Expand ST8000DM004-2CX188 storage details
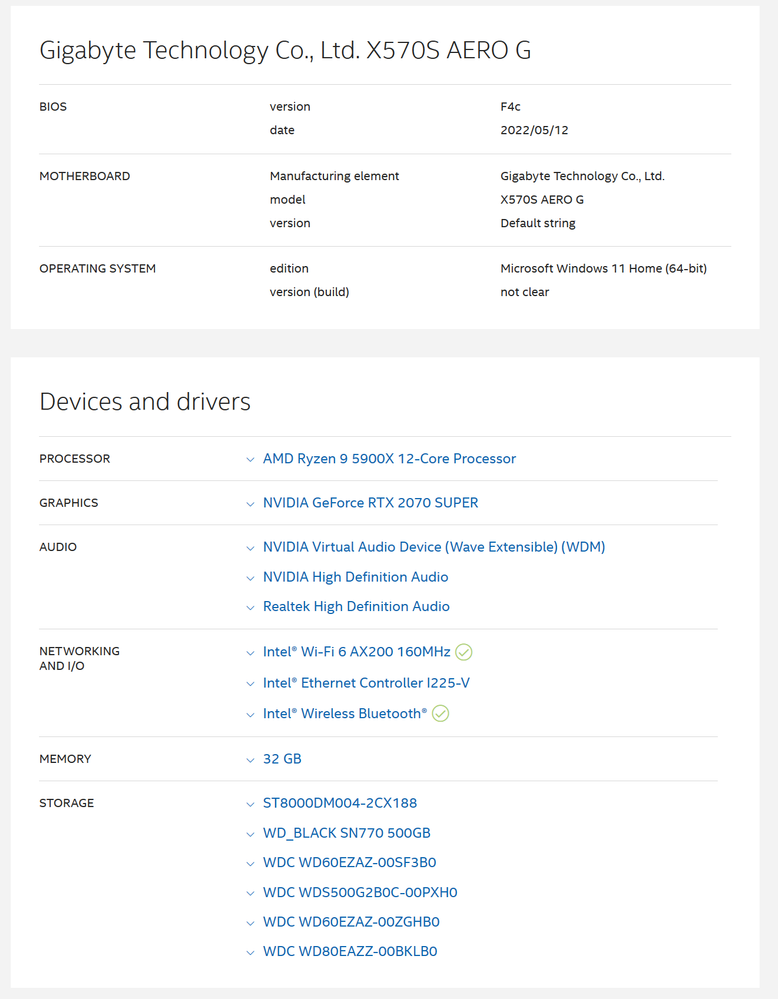 (x=250, y=803)
